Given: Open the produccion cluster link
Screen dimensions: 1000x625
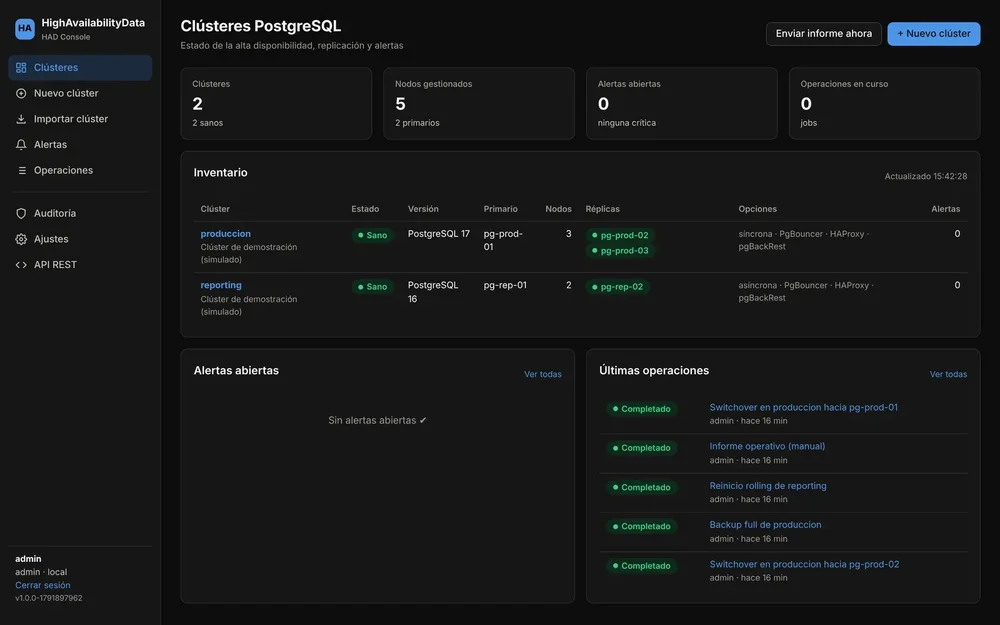Looking at the screenshot, I should point(226,233).
